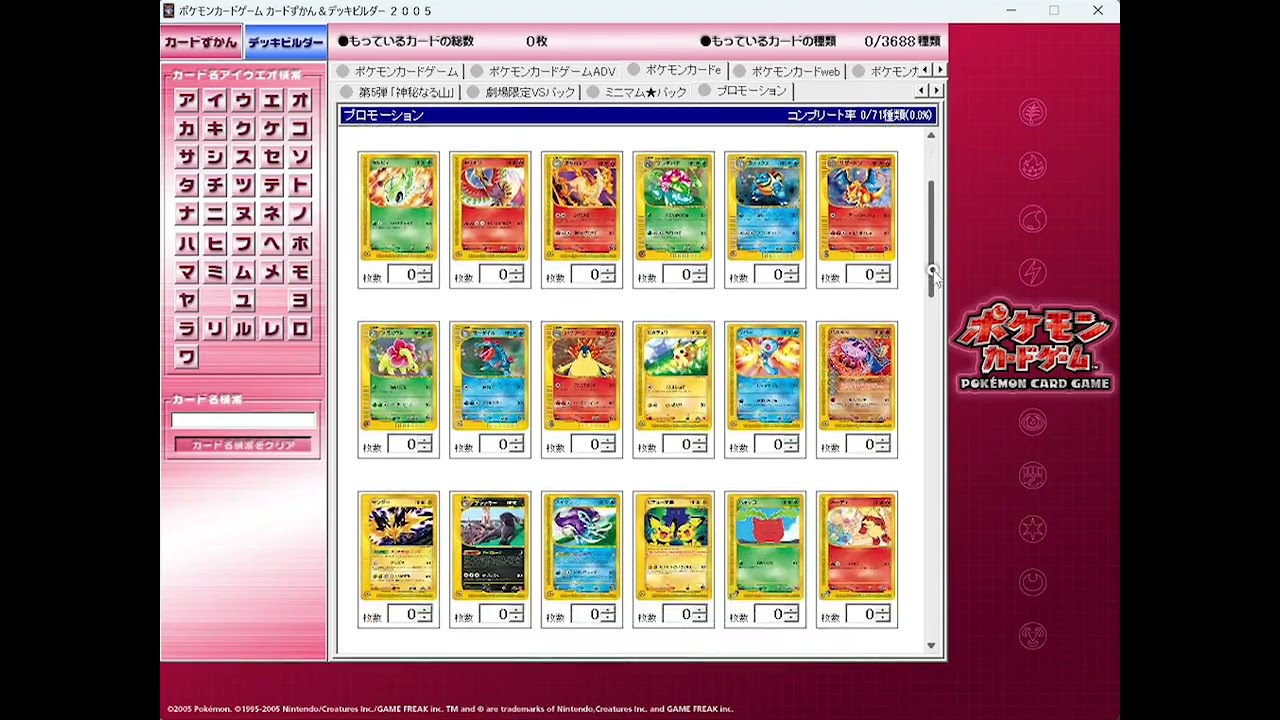The height and width of the screenshot is (720, 1280).
Task: Select the ユ kana search button
Action: tap(243, 300)
